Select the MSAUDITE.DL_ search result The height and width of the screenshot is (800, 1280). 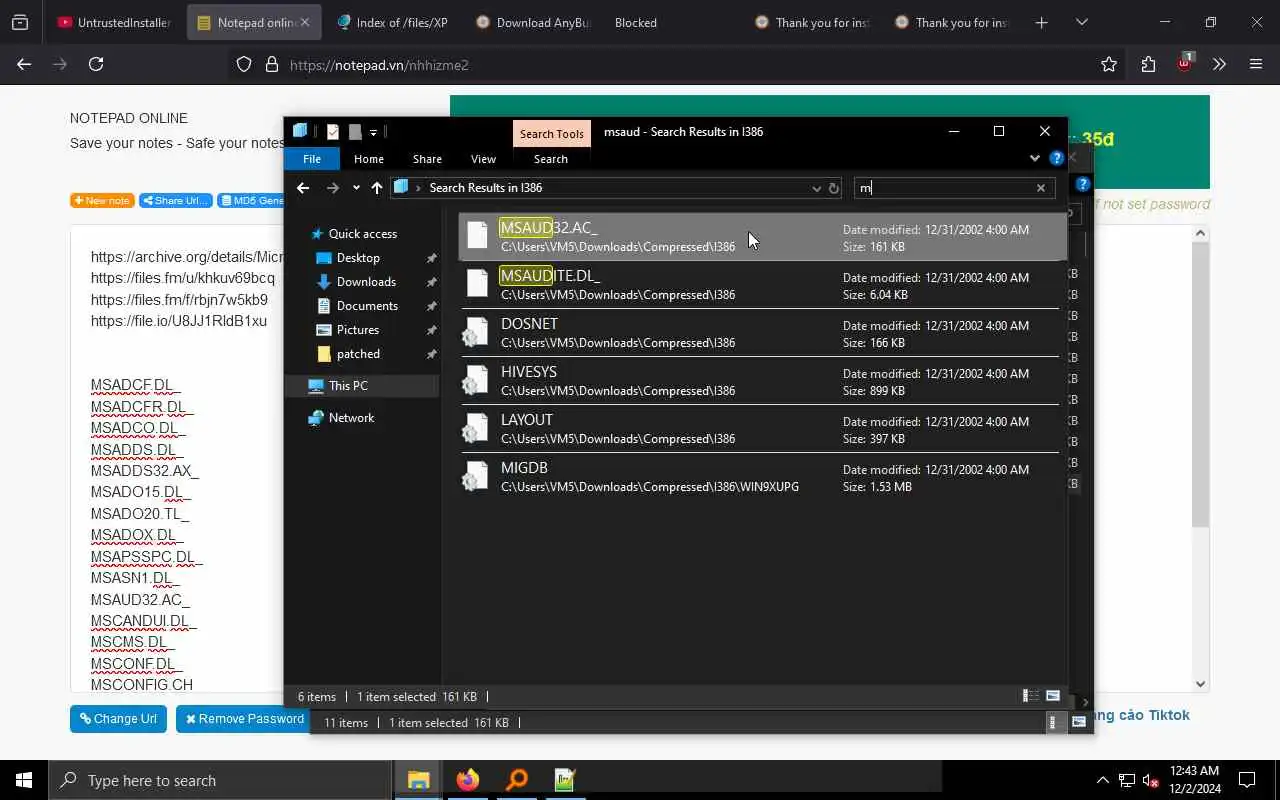(x=760, y=285)
